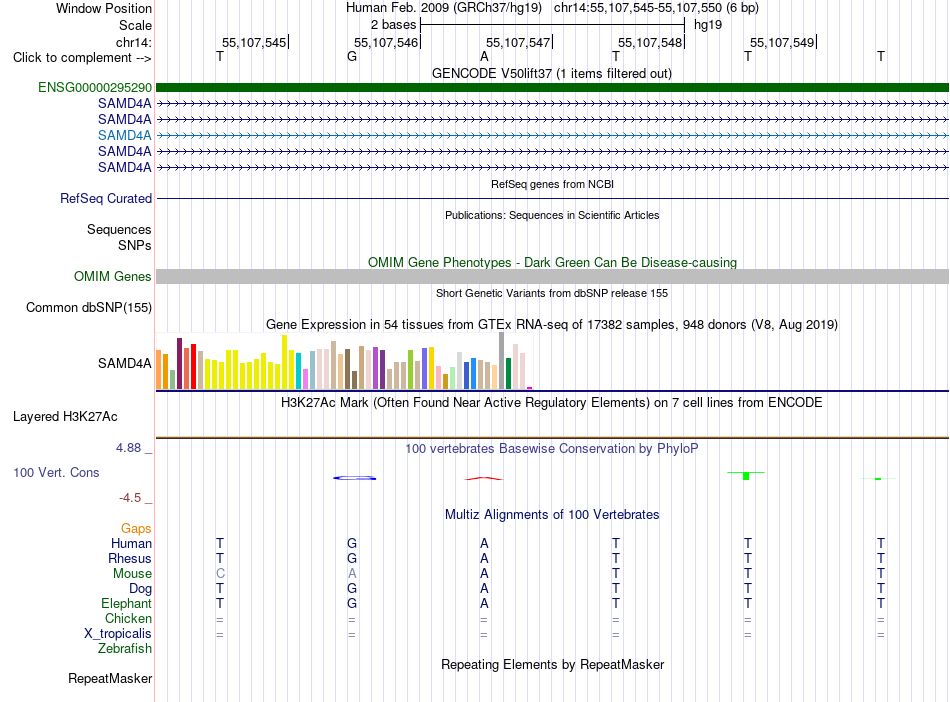The width and height of the screenshot is (950, 702).
Task: Click the Rhesus species label
Action: (130, 558)
